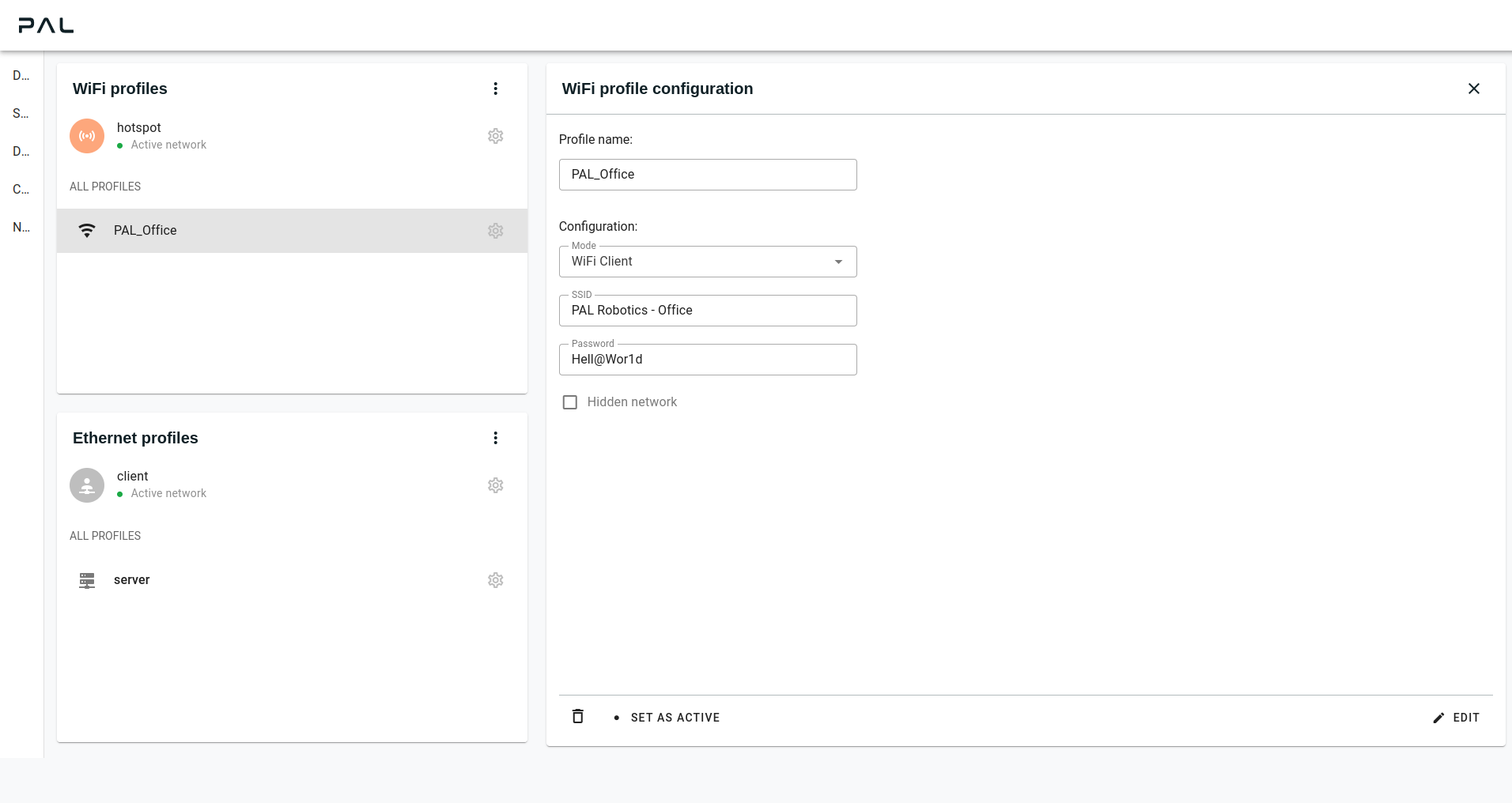Click the PAL logo

46,25
